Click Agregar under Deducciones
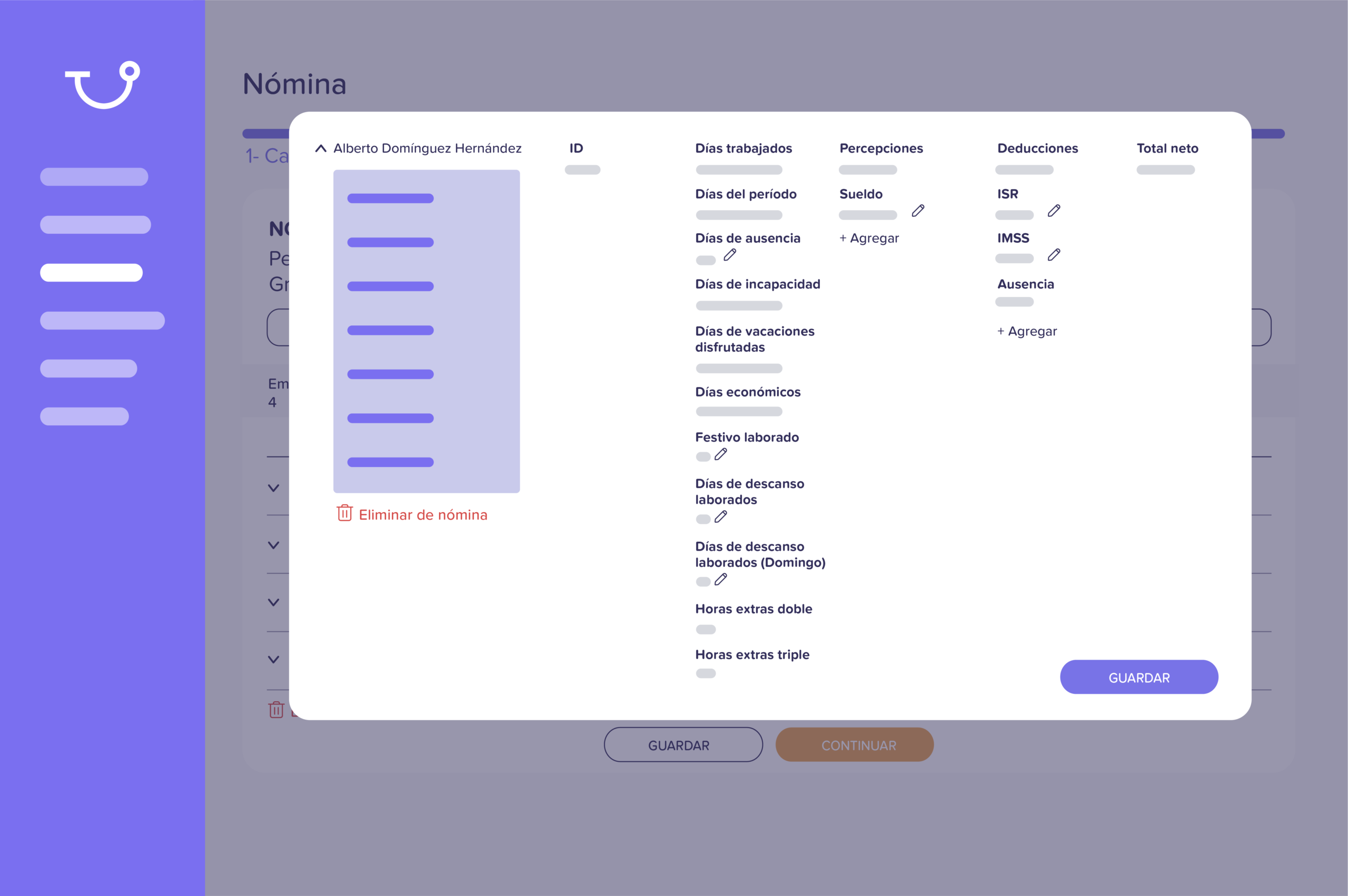The height and width of the screenshot is (896, 1348). (1027, 332)
